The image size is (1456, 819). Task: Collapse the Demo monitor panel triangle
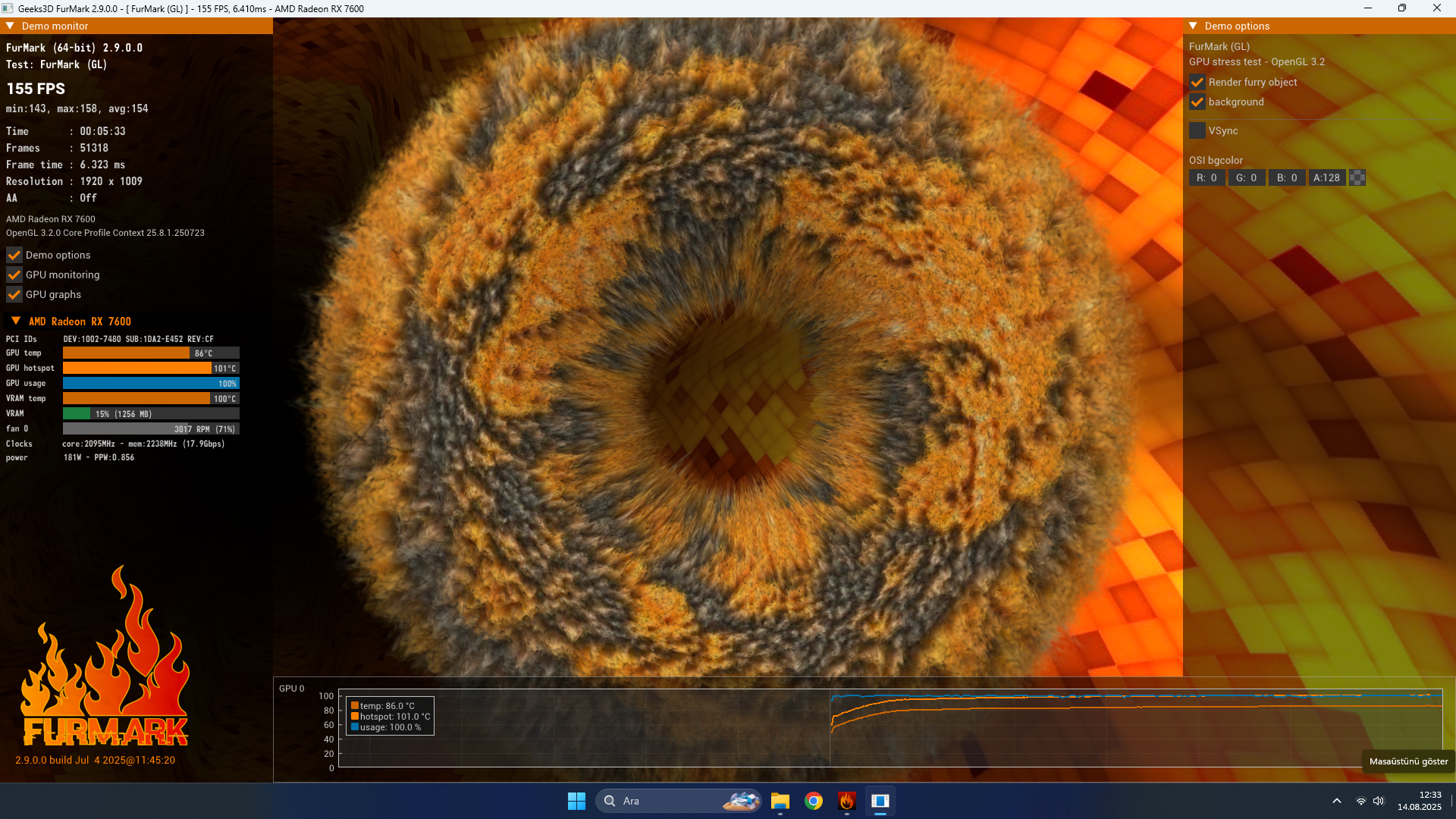(x=11, y=26)
